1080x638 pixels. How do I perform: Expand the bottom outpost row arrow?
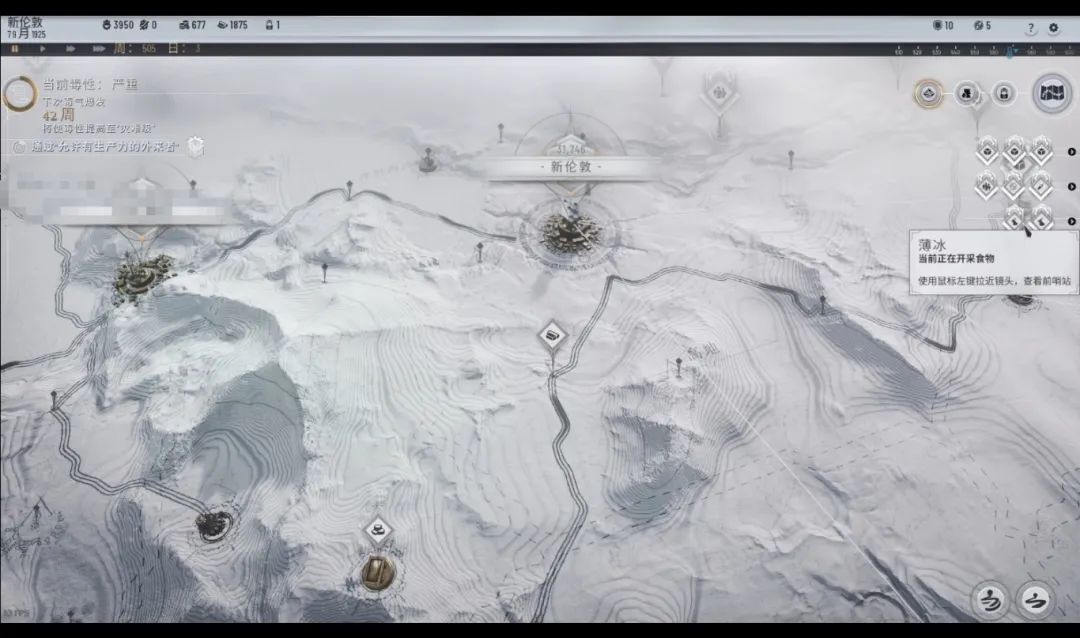pos(1071,221)
